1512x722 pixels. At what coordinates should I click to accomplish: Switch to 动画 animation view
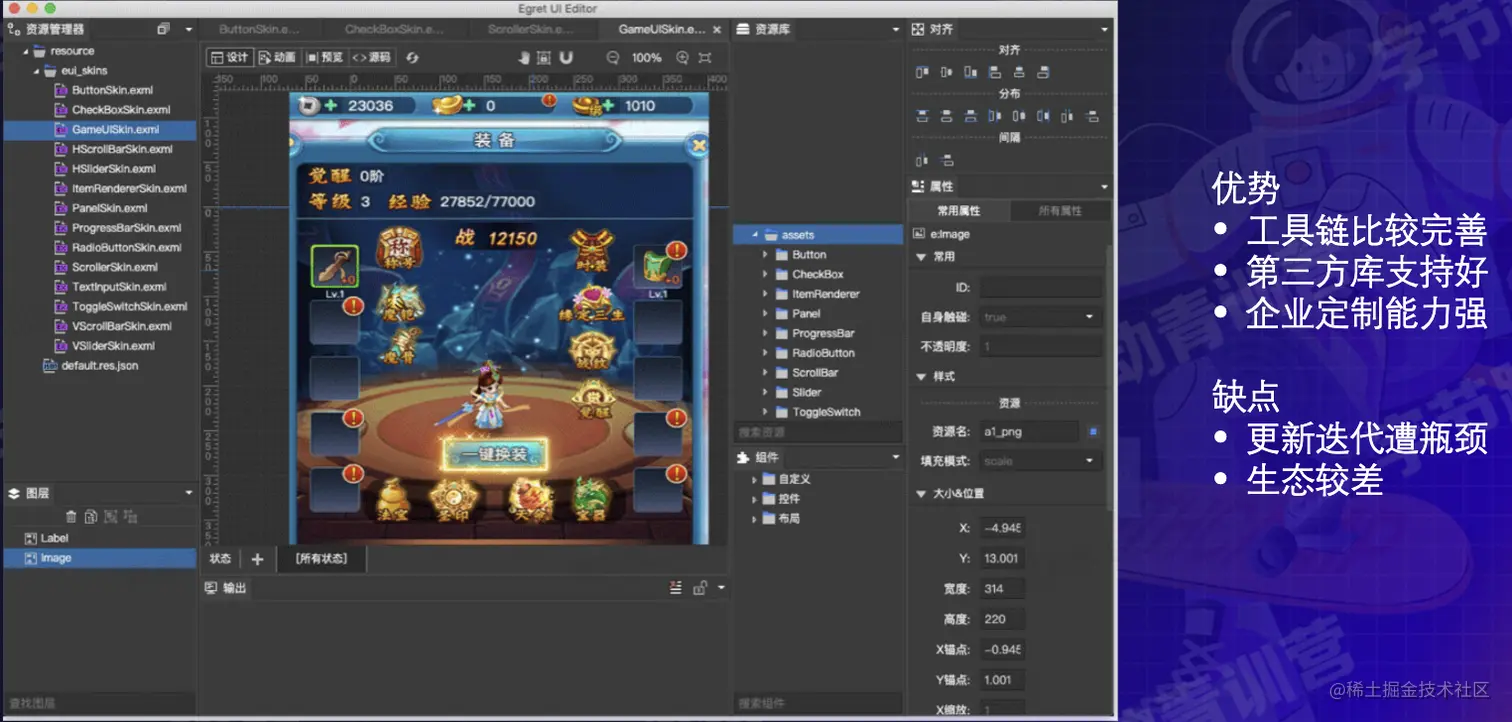[x=277, y=58]
